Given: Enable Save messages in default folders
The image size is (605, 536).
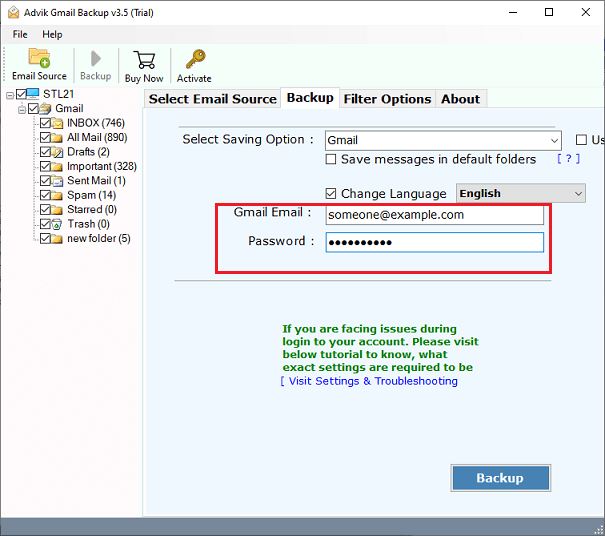Looking at the screenshot, I should point(331,159).
